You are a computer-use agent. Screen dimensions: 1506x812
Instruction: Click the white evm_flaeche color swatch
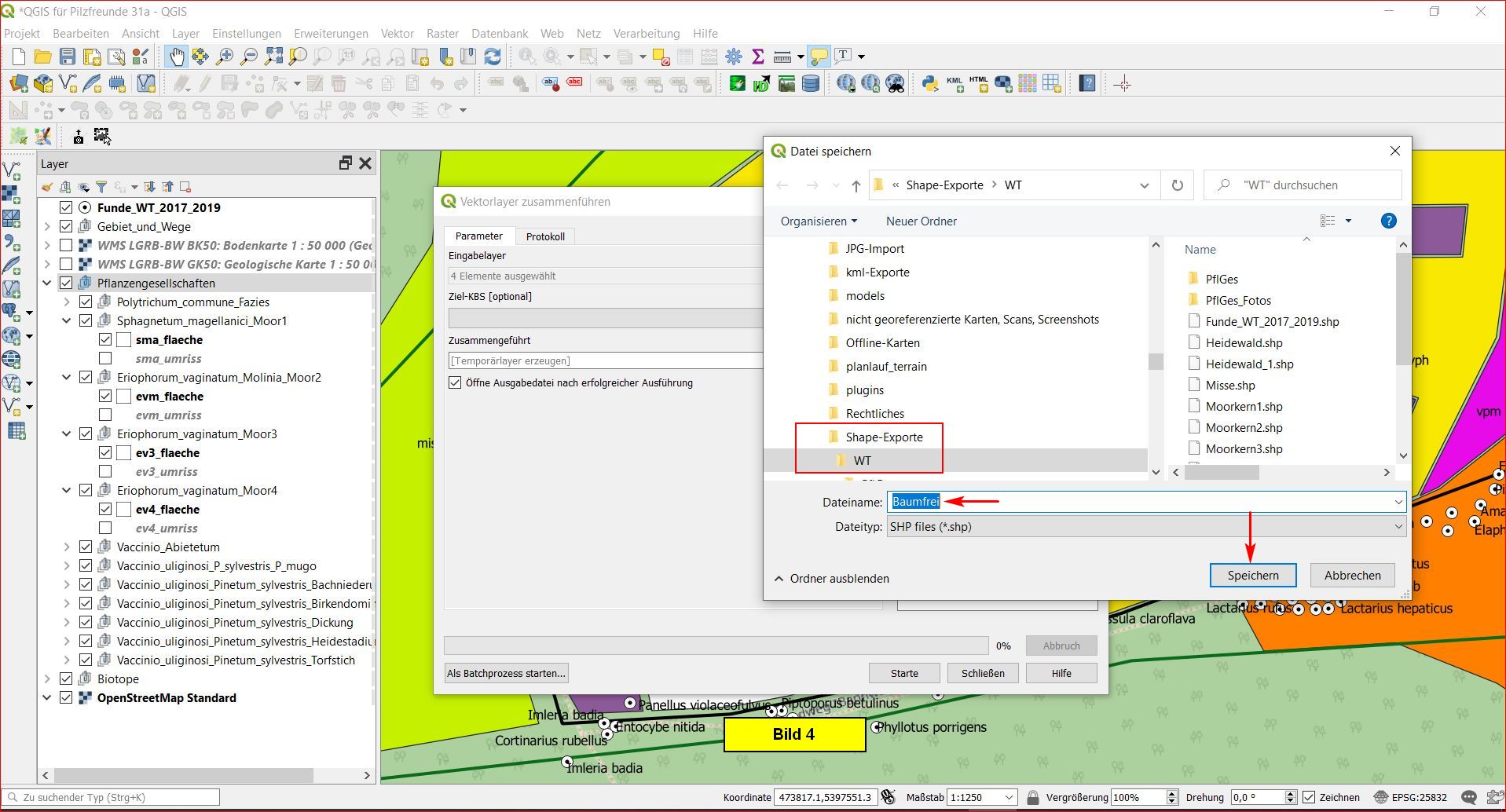point(124,397)
